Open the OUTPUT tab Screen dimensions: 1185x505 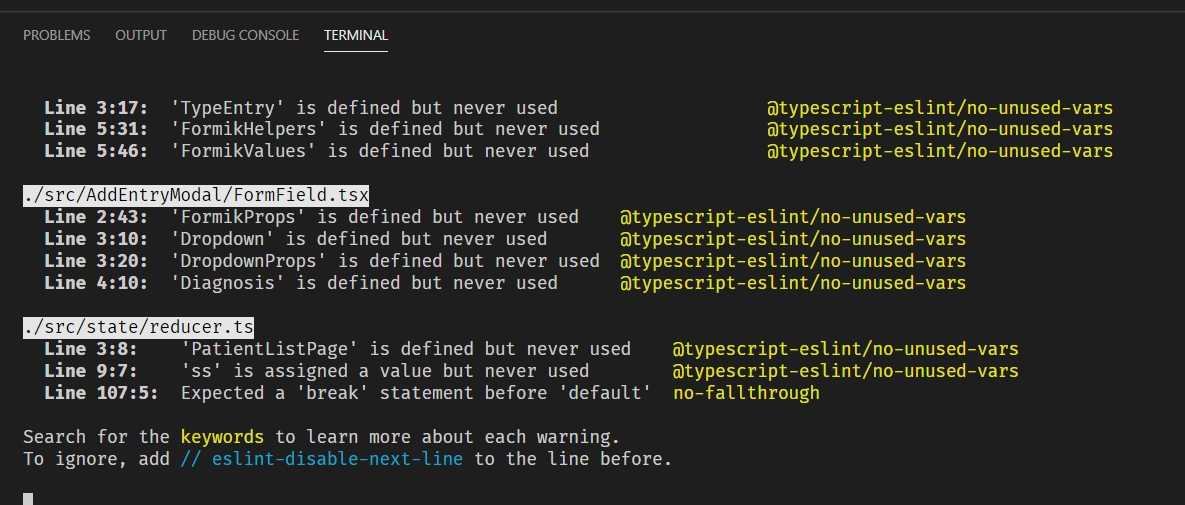[141, 36]
